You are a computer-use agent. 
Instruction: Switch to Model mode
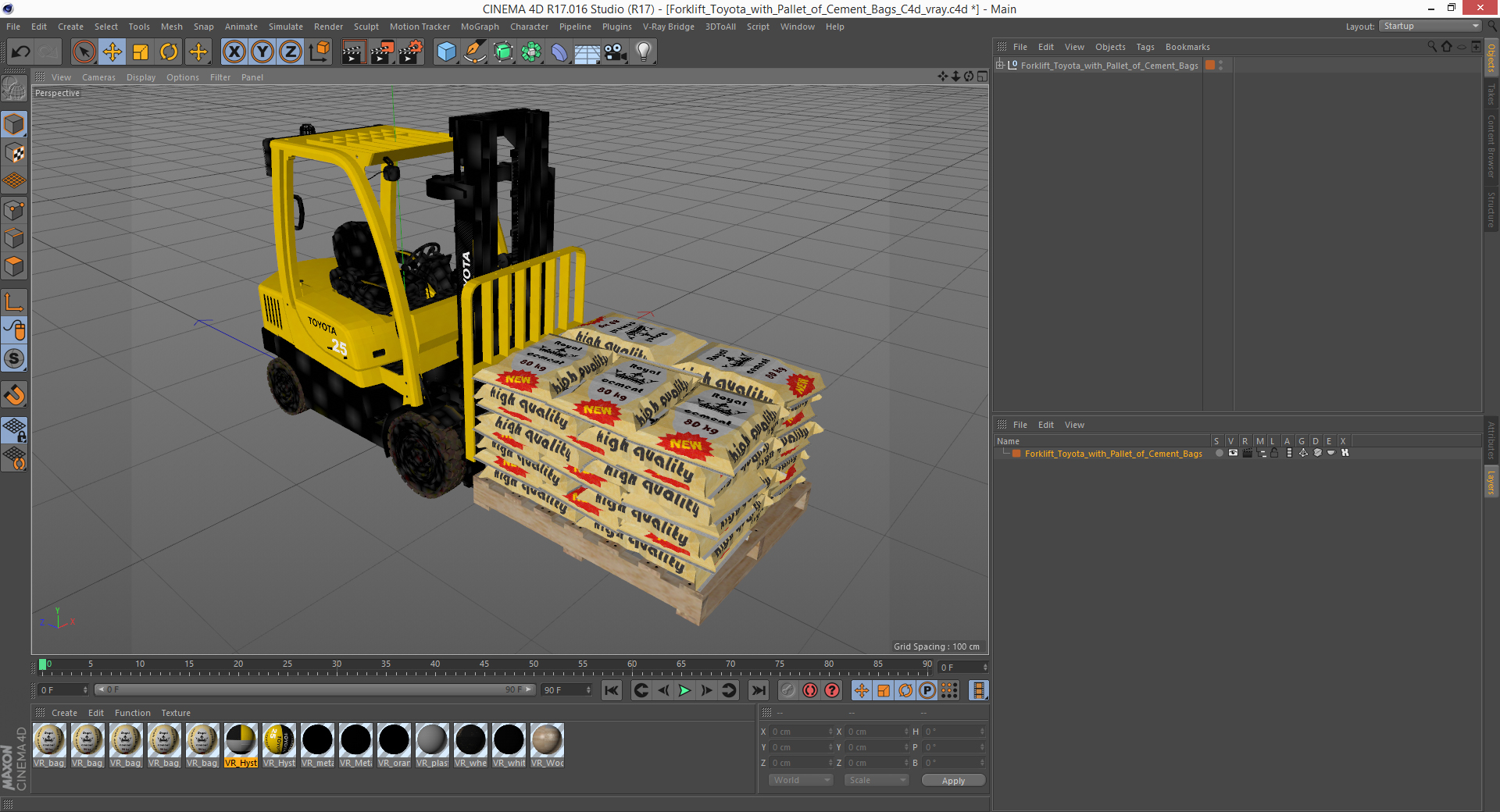(x=14, y=124)
